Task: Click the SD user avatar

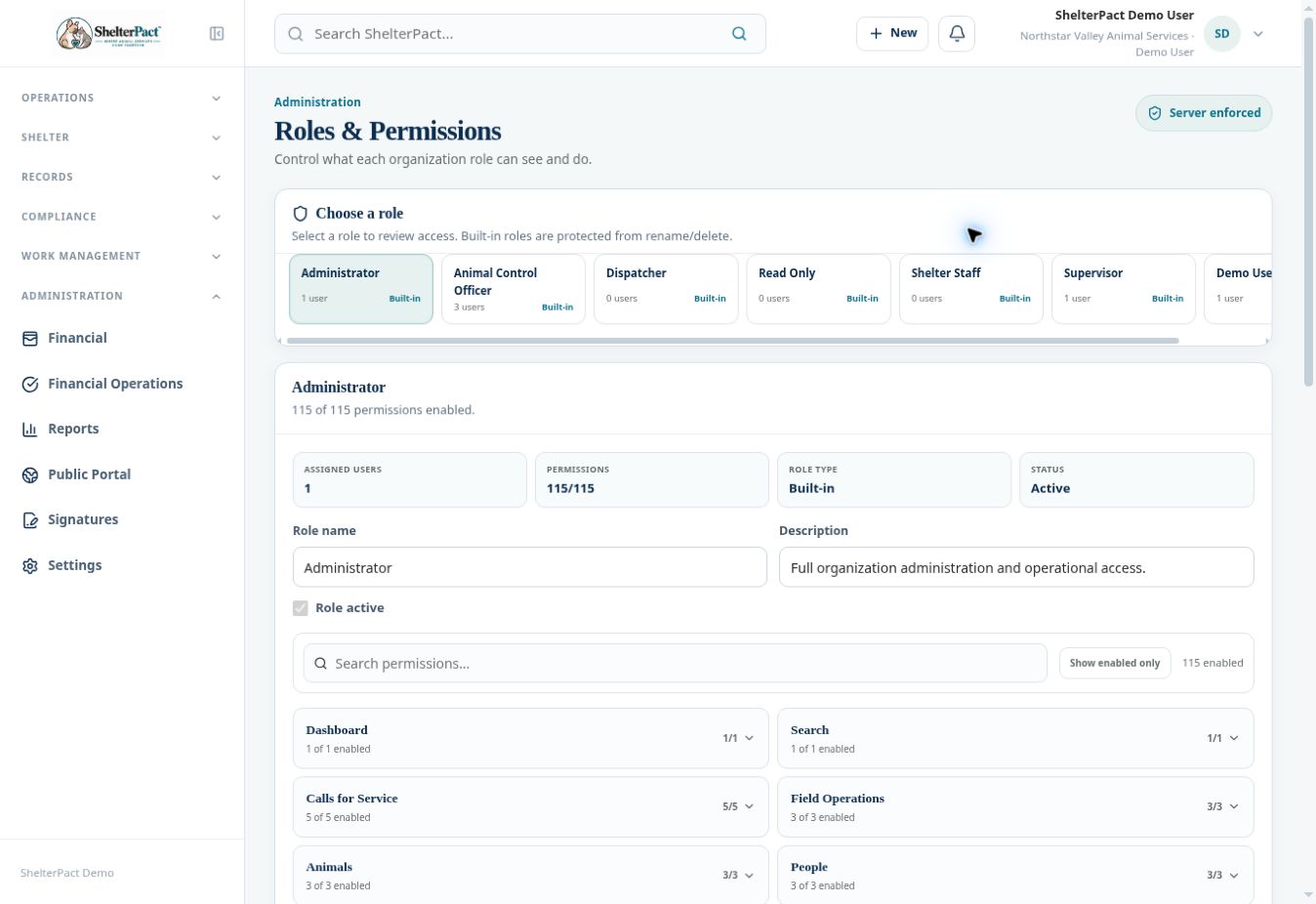Action: [x=1221, y=34]
